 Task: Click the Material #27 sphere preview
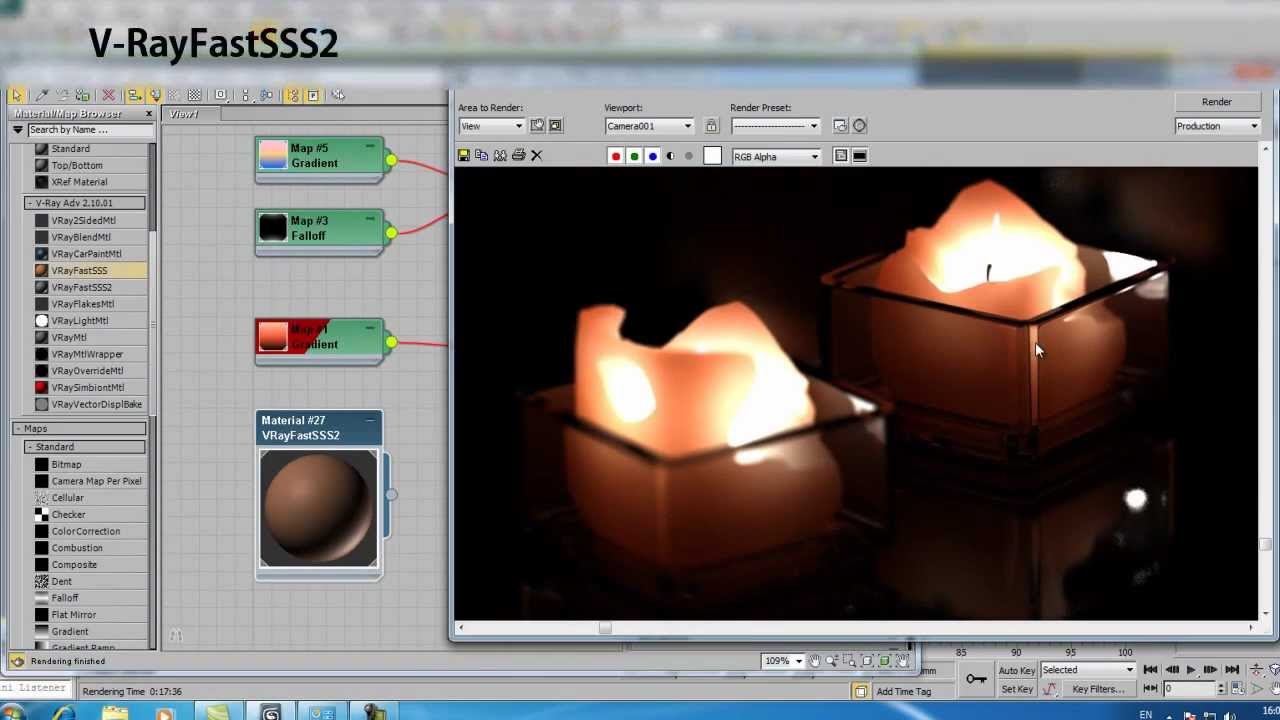click(x=319, y=508)
